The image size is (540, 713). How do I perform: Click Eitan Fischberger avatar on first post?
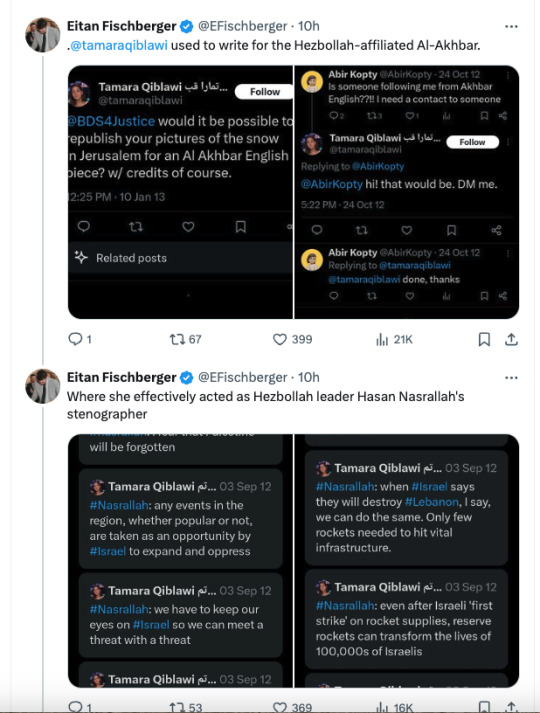click(42, 35)
